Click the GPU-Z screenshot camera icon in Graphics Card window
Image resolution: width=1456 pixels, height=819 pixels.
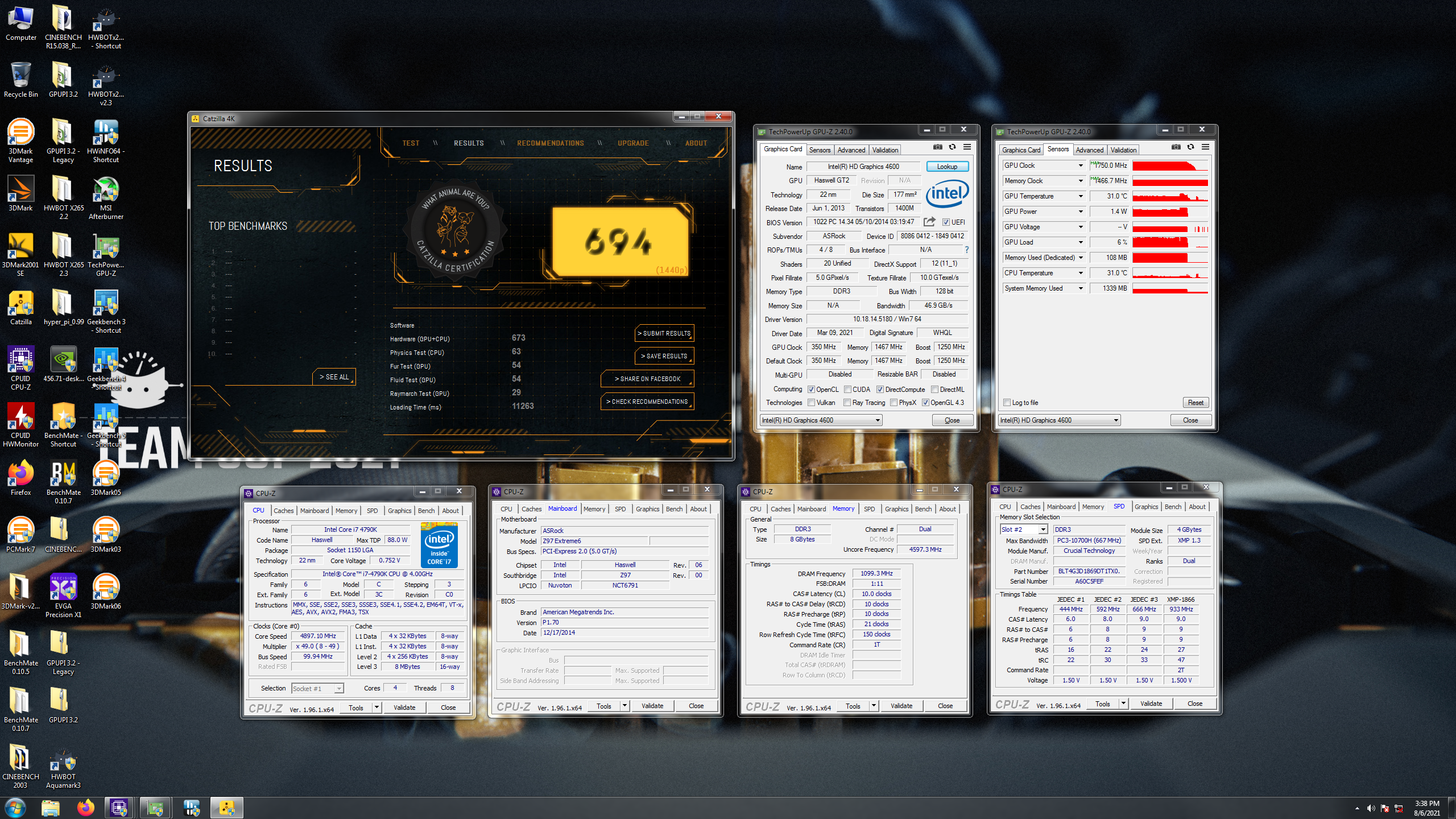937,147
